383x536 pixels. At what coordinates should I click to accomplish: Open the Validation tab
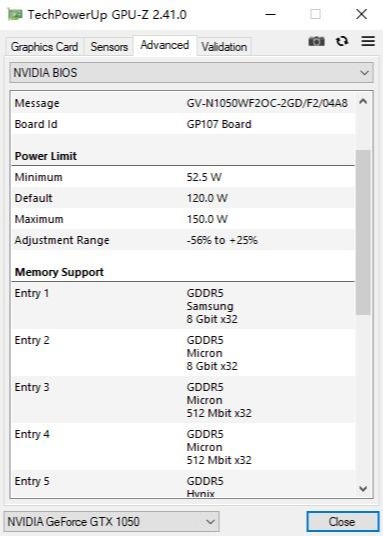tap(224, 46)
